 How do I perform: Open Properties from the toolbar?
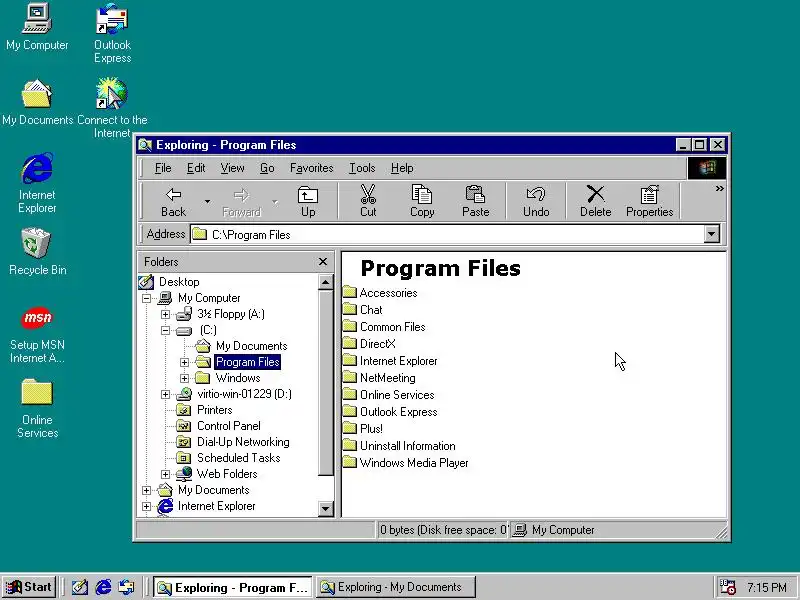click(x=649, y=202)
